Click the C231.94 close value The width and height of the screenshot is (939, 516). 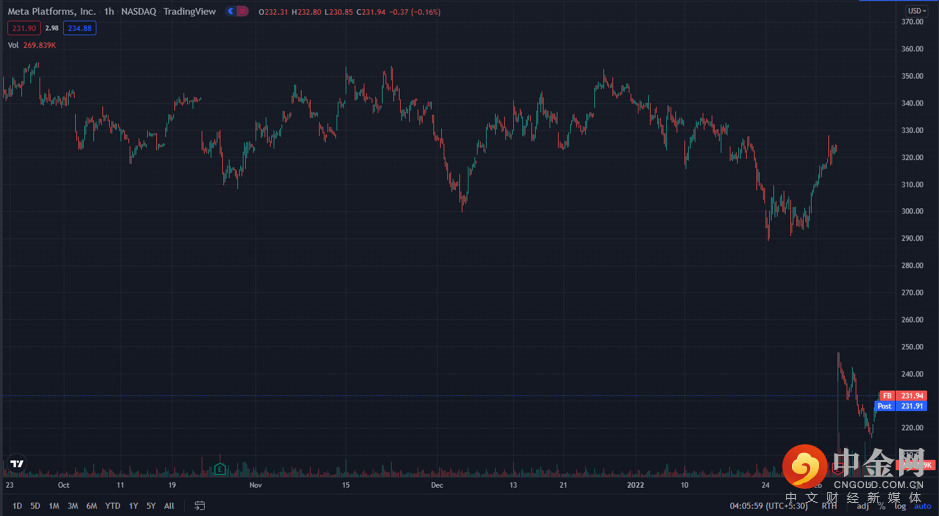(x=371, y=12)
